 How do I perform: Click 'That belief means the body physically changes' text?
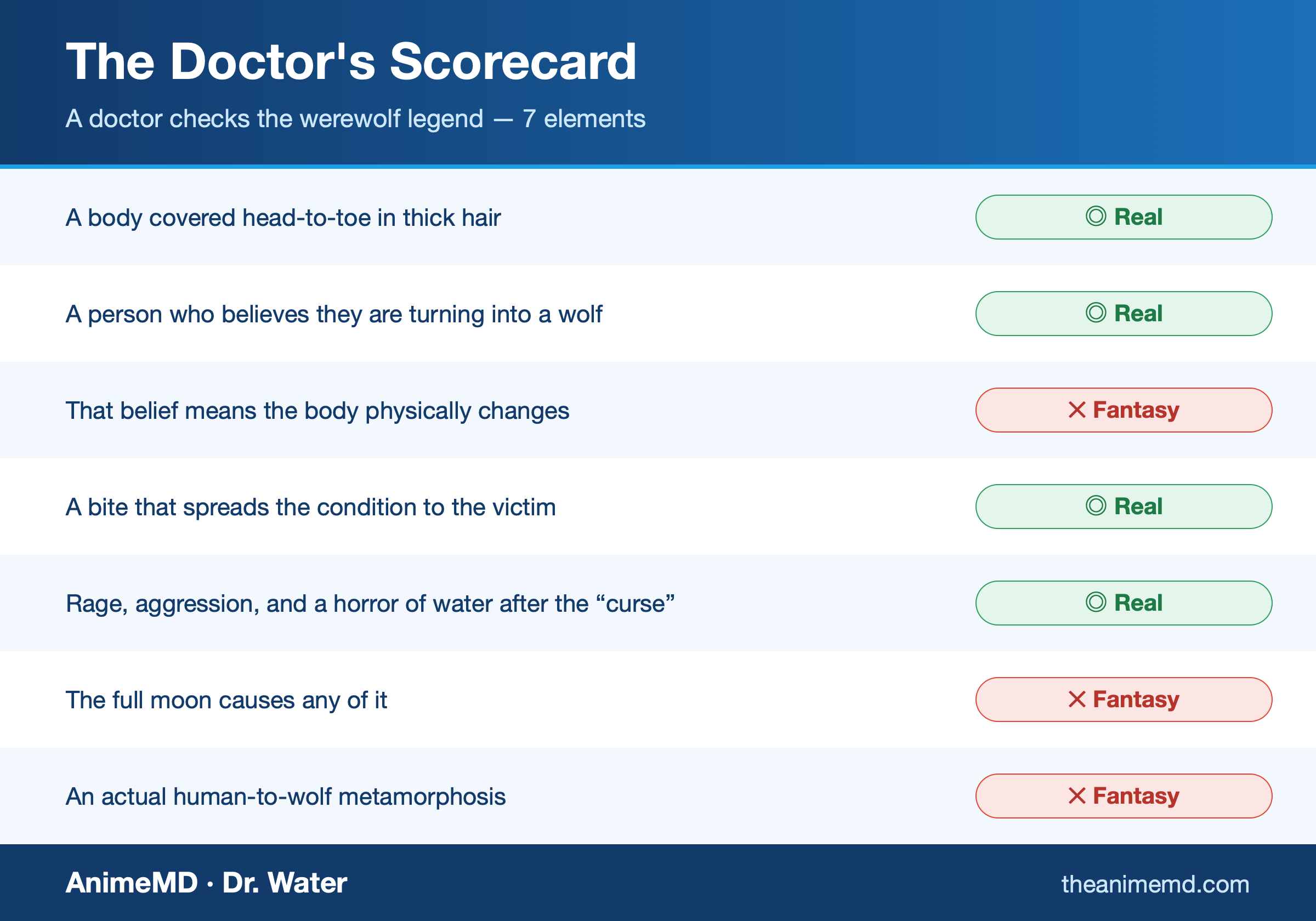pyautogui.click(x=317, y=411)
